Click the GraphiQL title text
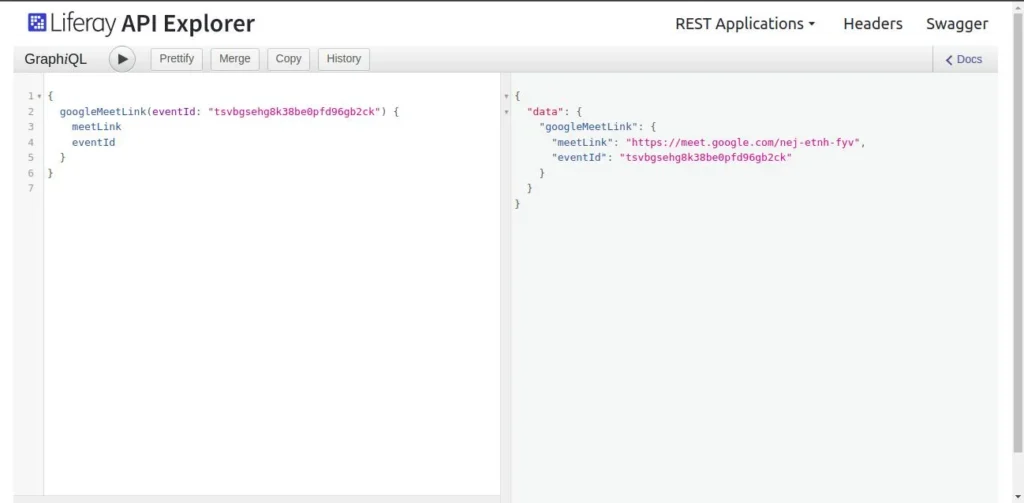 click(x=56, y=59)
